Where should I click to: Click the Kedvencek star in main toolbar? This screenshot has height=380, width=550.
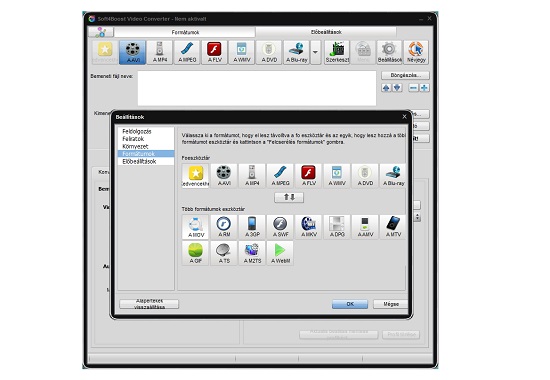(x=105, y=52)
